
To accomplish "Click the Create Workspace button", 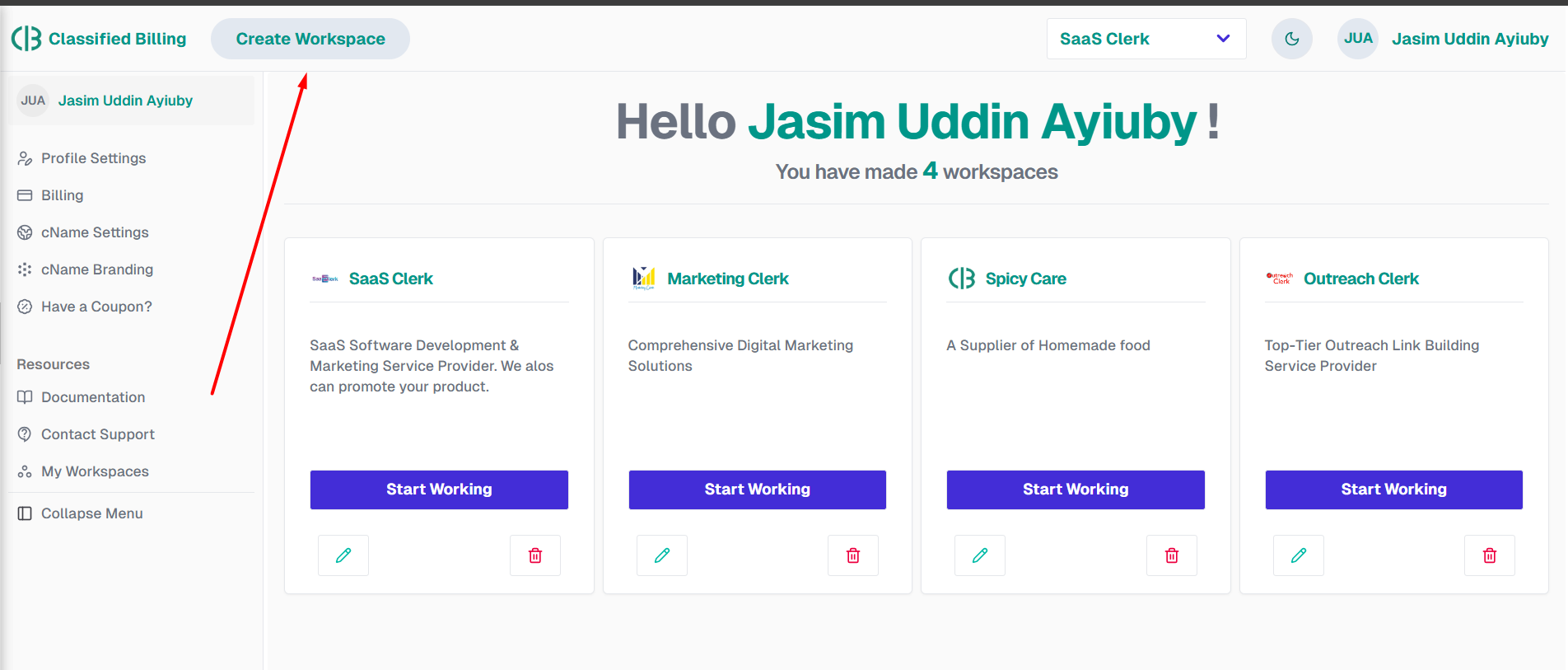I will (310, 39).
